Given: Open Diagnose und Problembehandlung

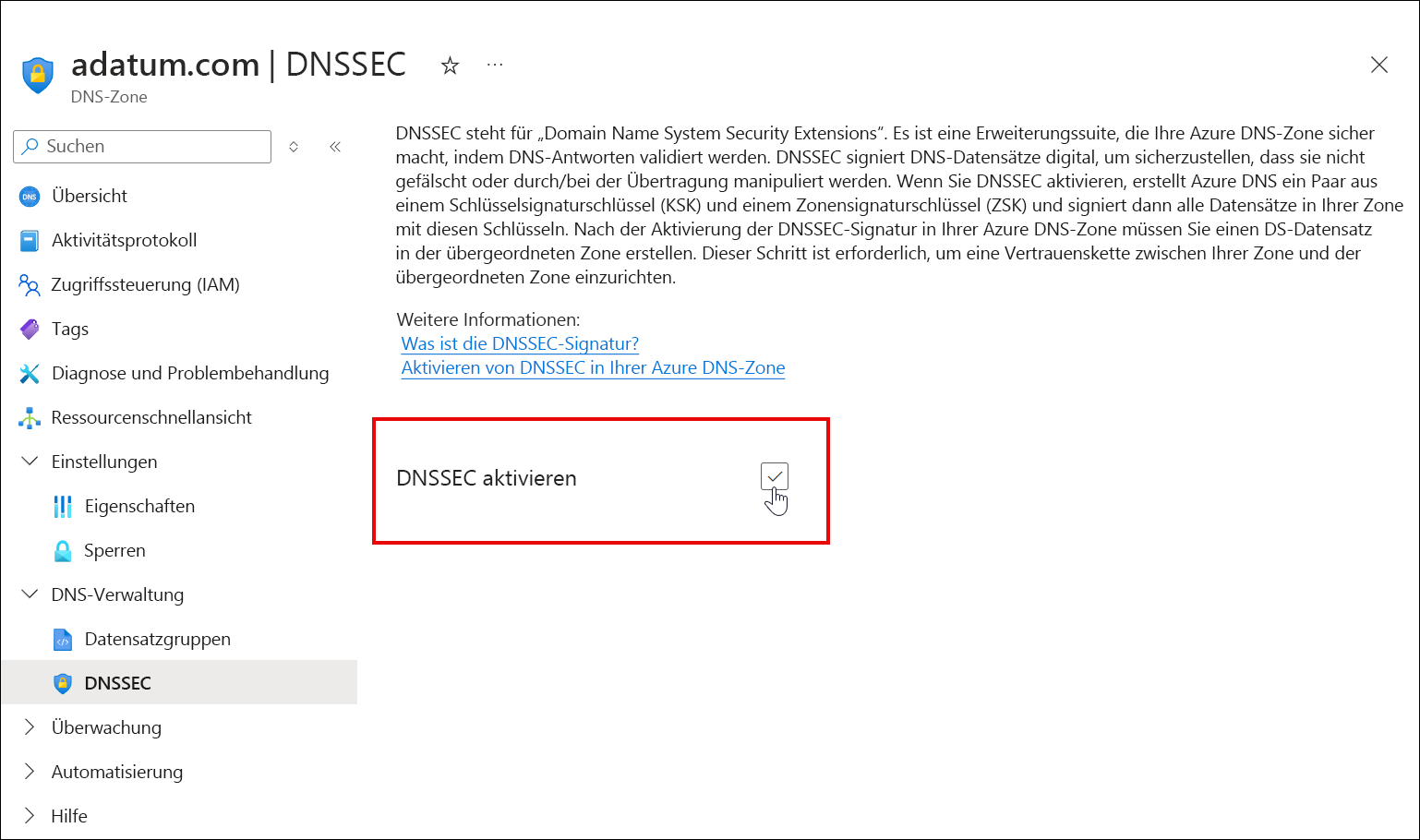Looking at the screenshot, I should 191,373.
